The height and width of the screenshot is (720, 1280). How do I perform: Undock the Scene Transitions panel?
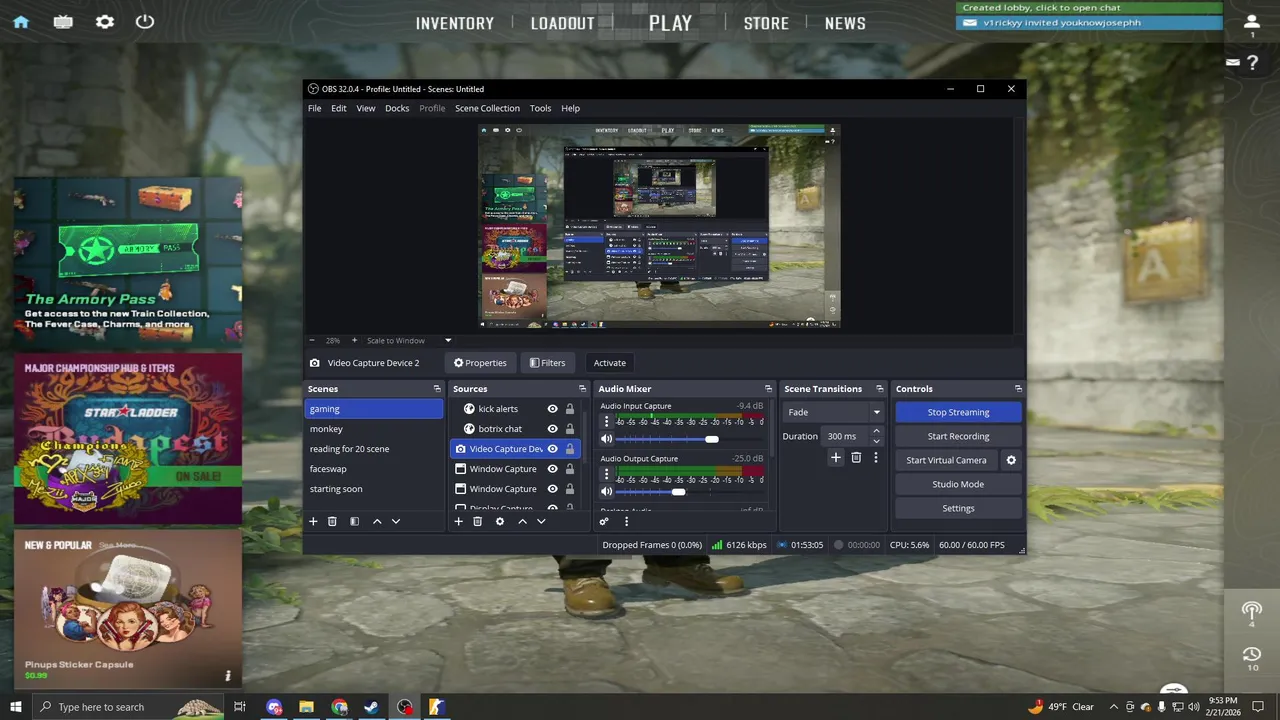tap(880, 389)
